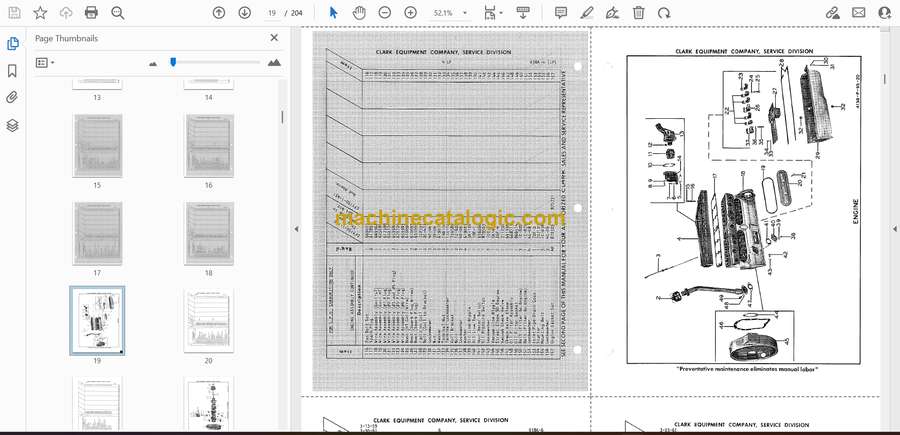Select the page 20 thumbnail

click(x=208, y=321)
